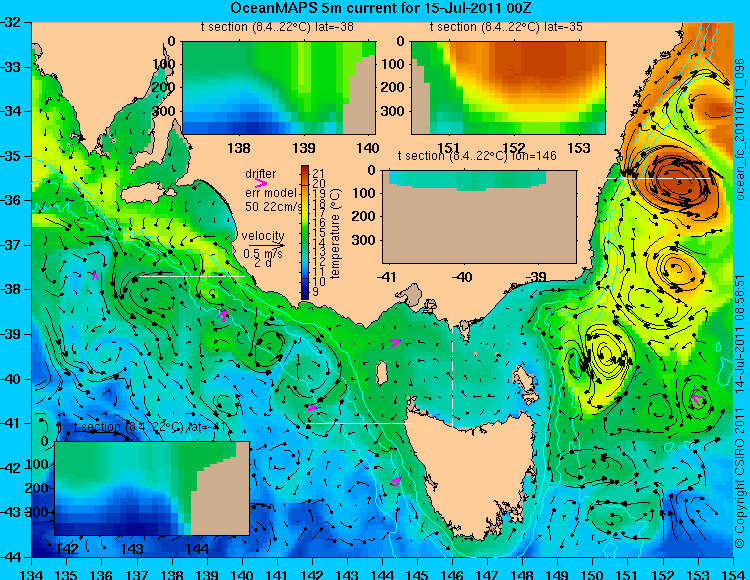Open the lon=146 temperature section inset
This screenshot has height=580, width=750.
(x=479, y=217)
